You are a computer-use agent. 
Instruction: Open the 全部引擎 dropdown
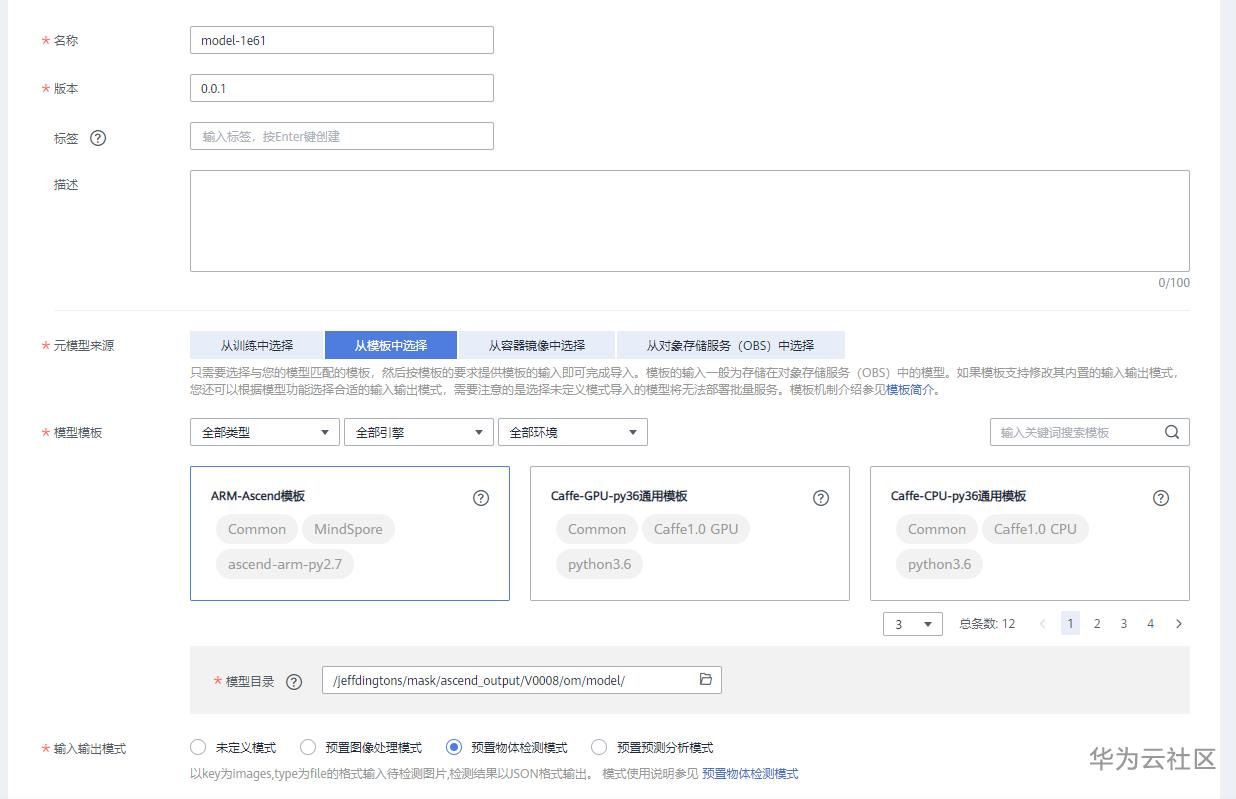[x=419, y=432]
